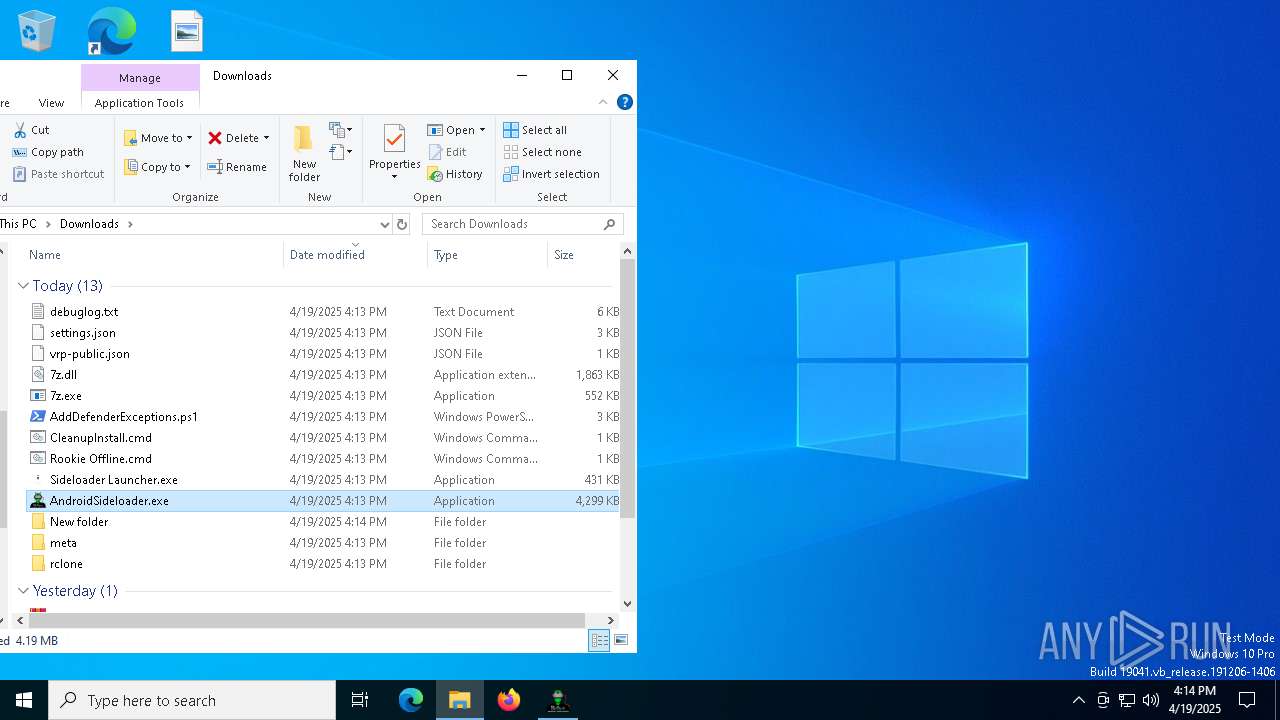Open the Move to dropdown

click(x=158, y=138)
